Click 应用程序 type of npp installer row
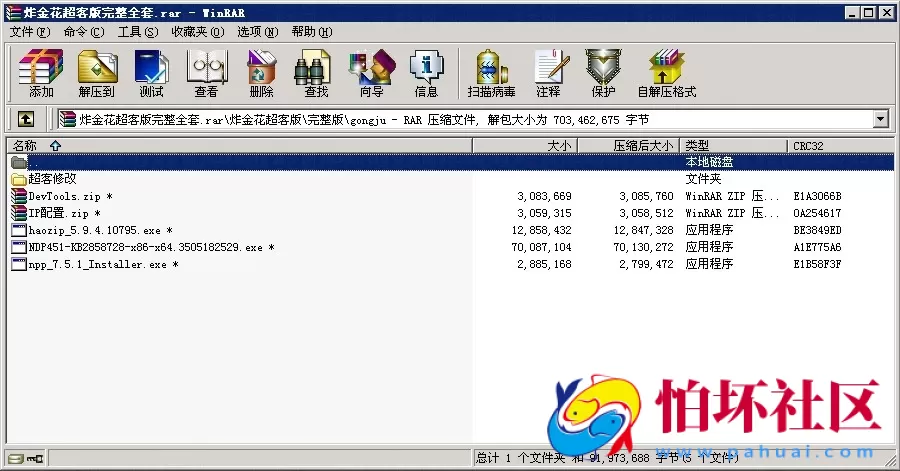Image resolution: width=900 pixels, height=471 pixels. tap(709, 264)
